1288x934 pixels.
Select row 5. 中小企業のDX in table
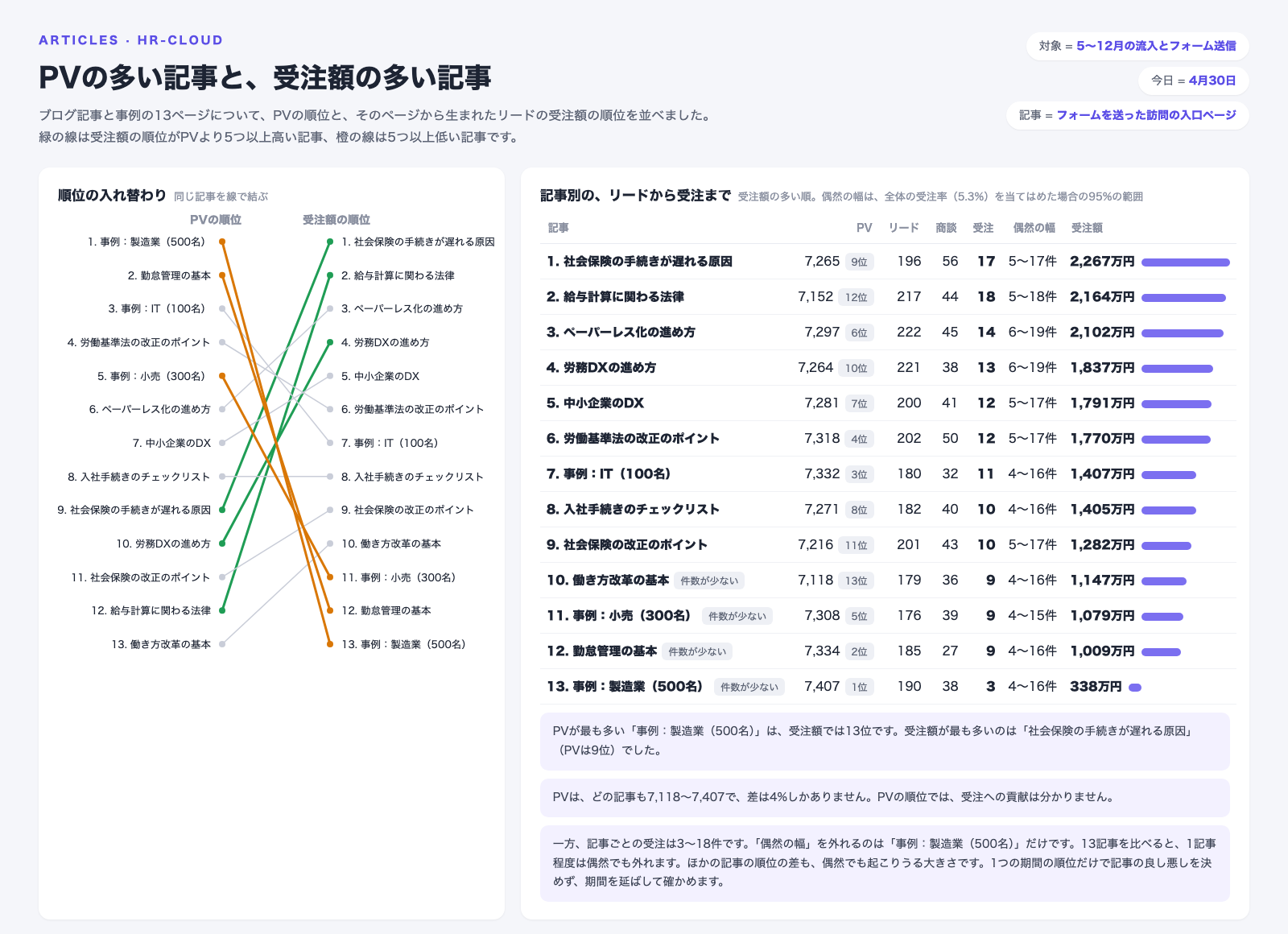[x=888, y=403]
